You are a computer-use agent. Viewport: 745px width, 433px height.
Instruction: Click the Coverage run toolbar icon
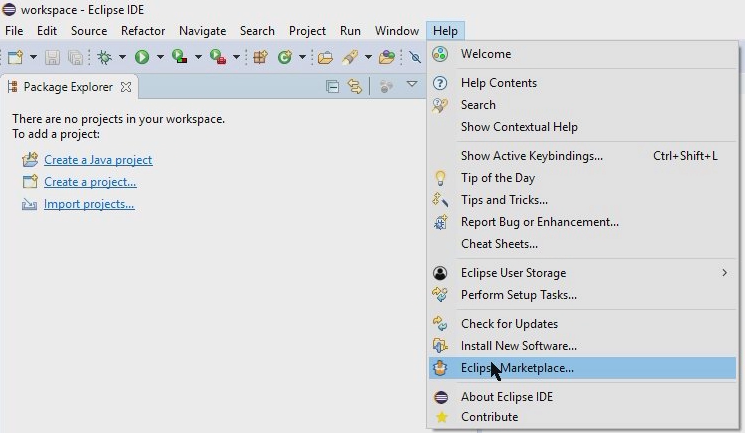coord(179,57)
